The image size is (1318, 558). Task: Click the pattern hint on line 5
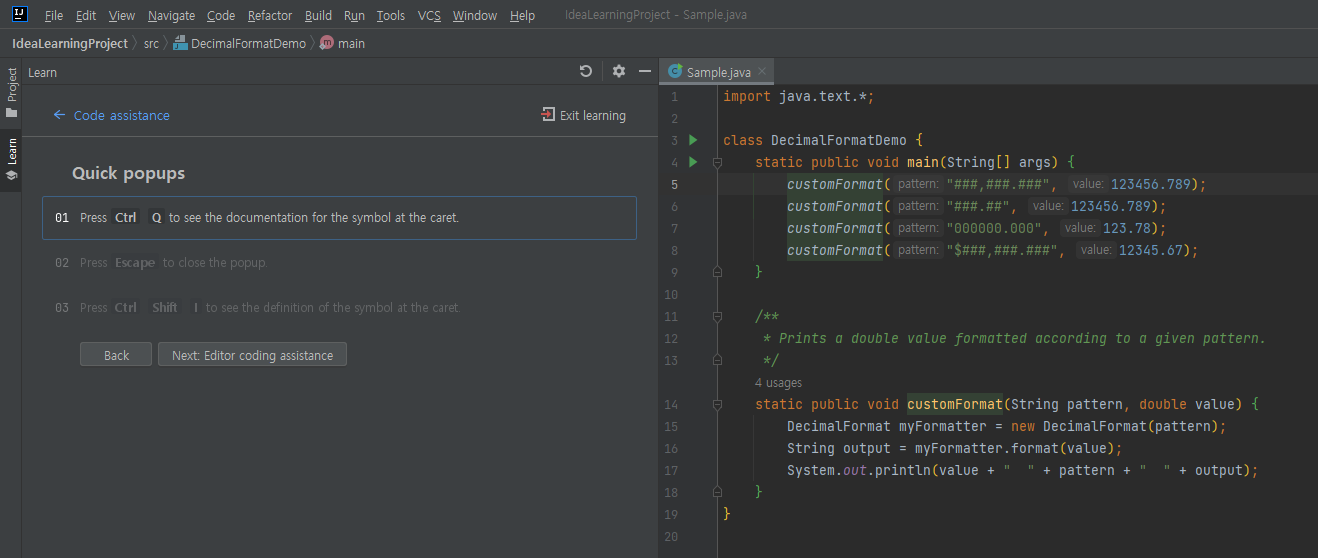[917, 184]
